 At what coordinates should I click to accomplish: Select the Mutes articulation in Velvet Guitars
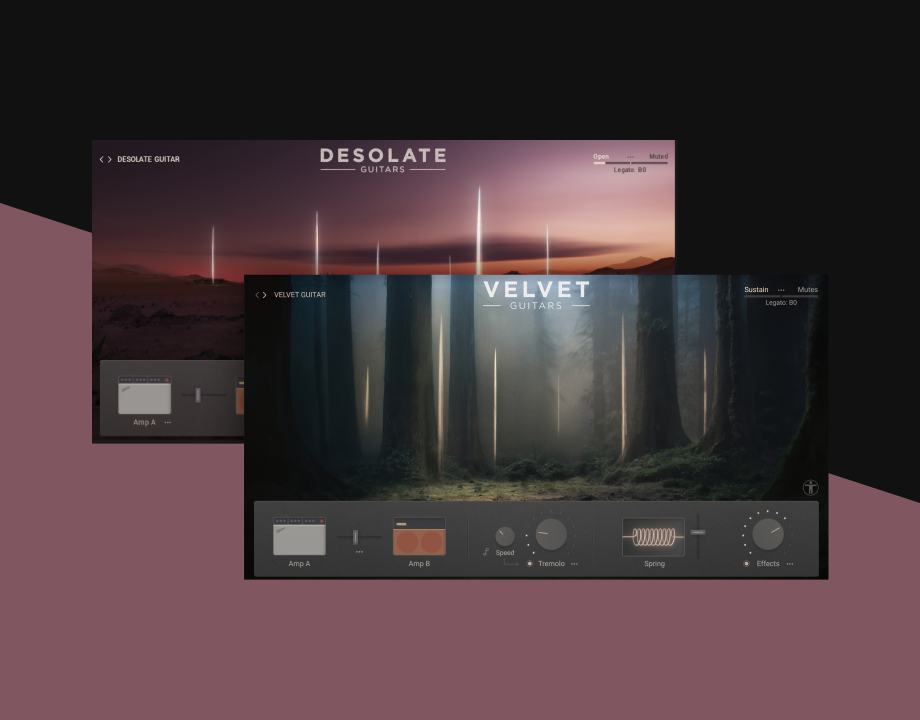(807, 289)
